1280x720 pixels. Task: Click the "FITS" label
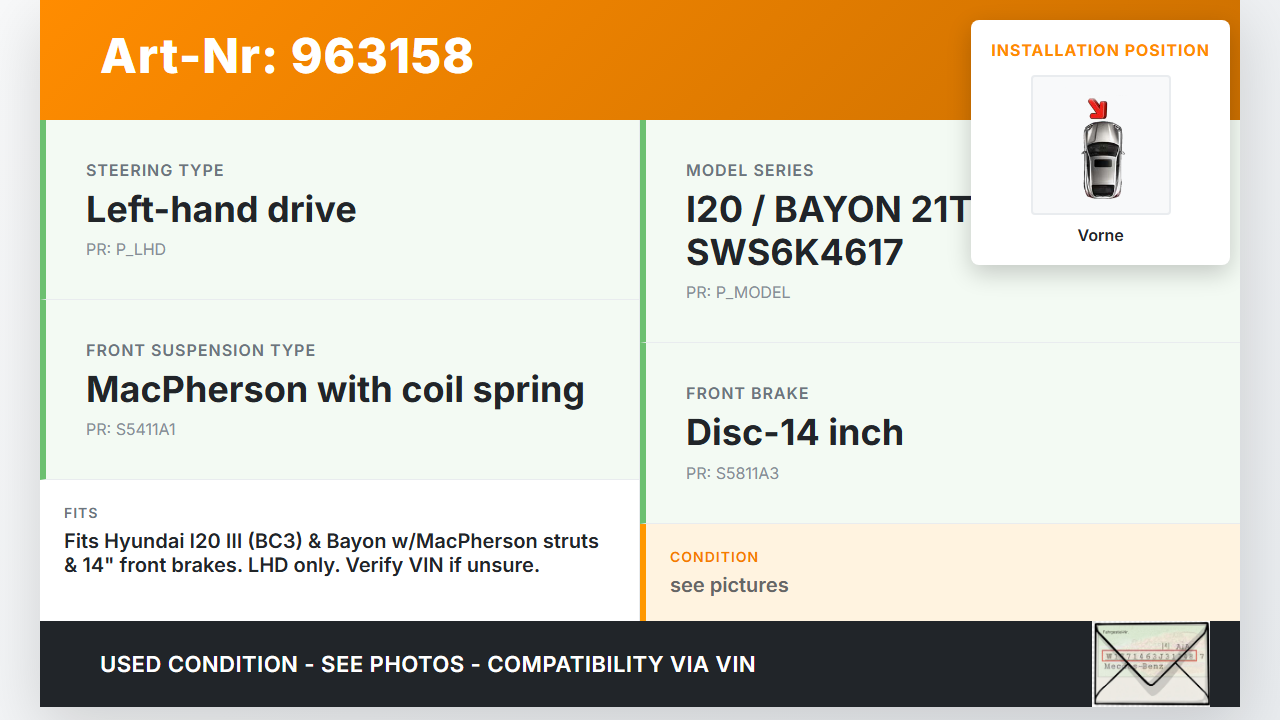(81, 513)
